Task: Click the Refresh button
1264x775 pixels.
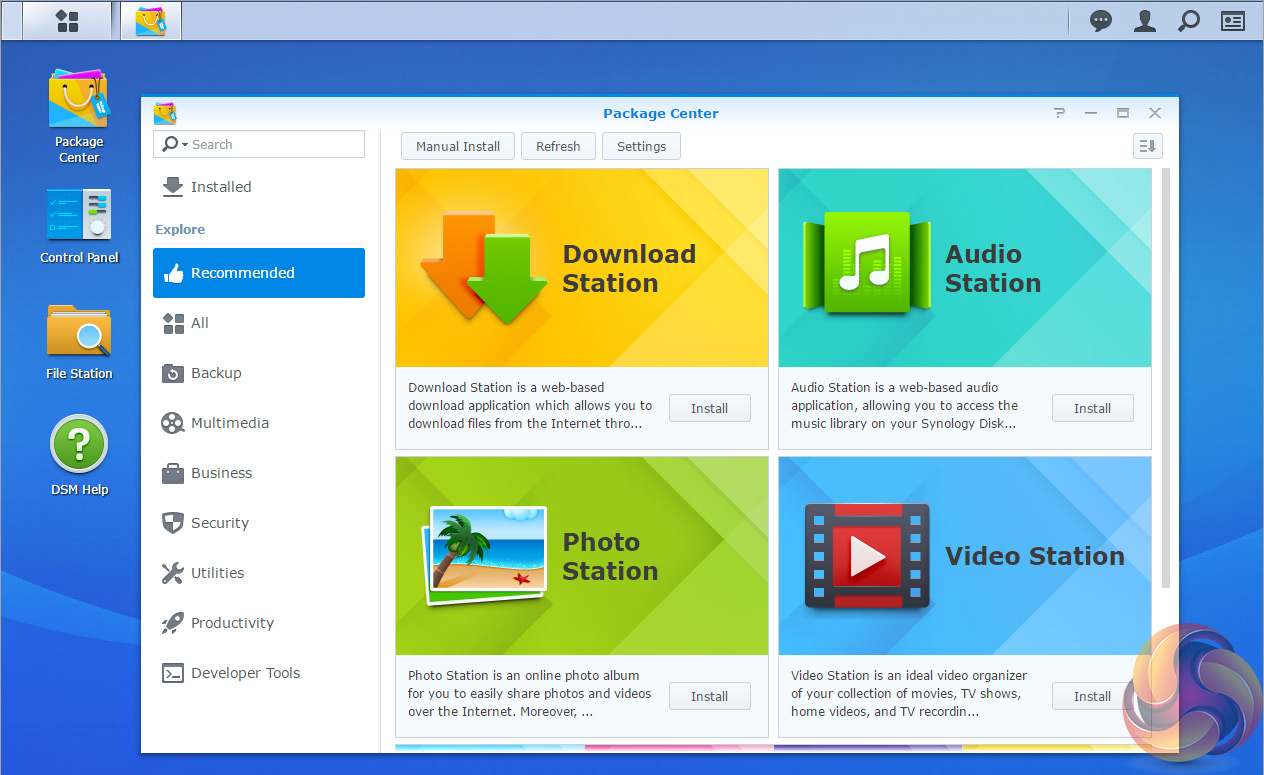Action: 558,146
